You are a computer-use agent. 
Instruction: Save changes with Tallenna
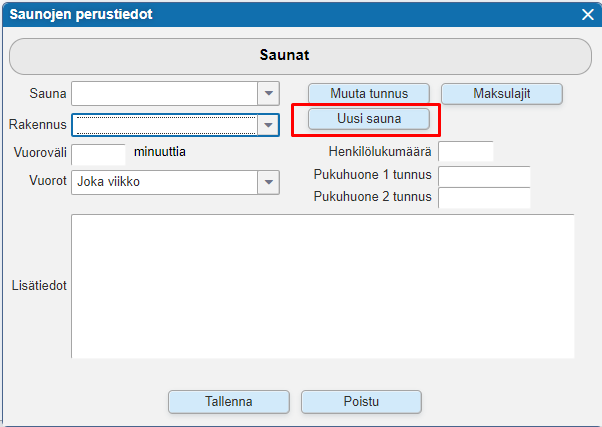[x=229, y=402]
